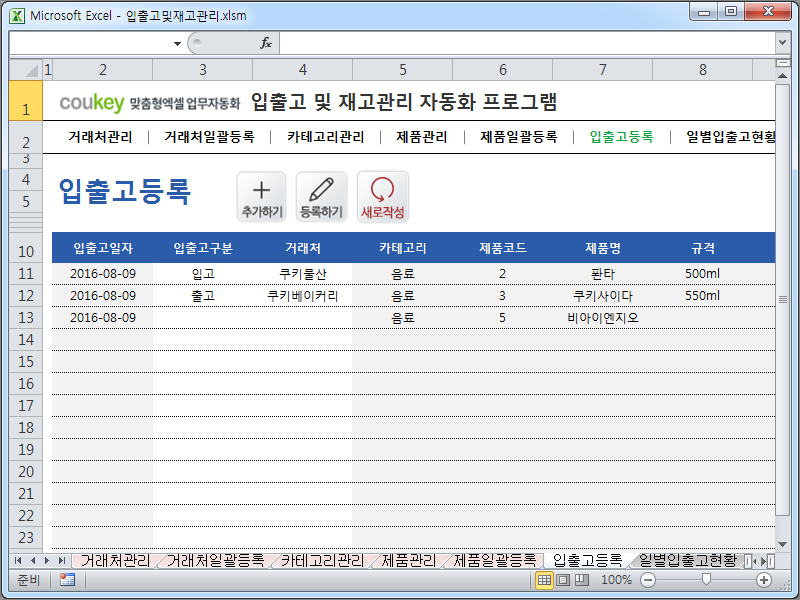Expand the formula bar chevron
This screenshot has width=800, height=600.
click(x=782, y=43)
